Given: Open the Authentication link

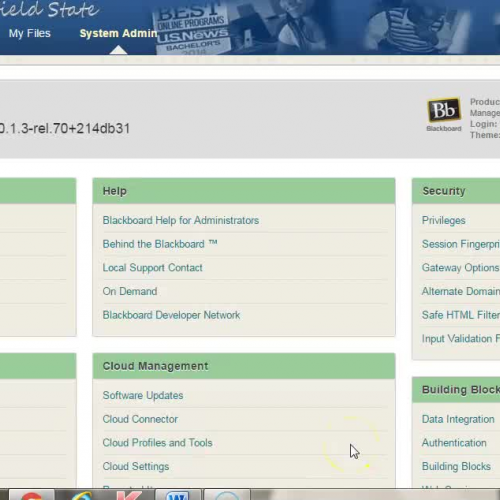Looking at the screenshot, I should point(454,443).
